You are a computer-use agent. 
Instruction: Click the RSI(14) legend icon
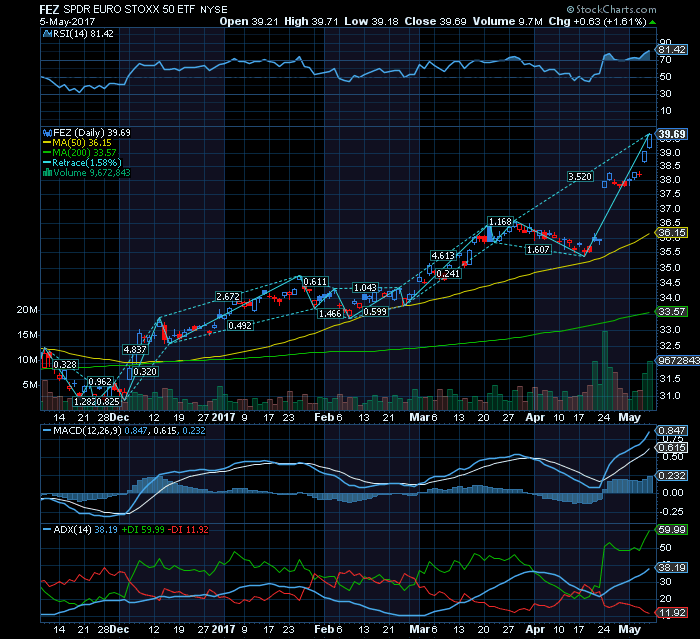[x=47, y=33]
